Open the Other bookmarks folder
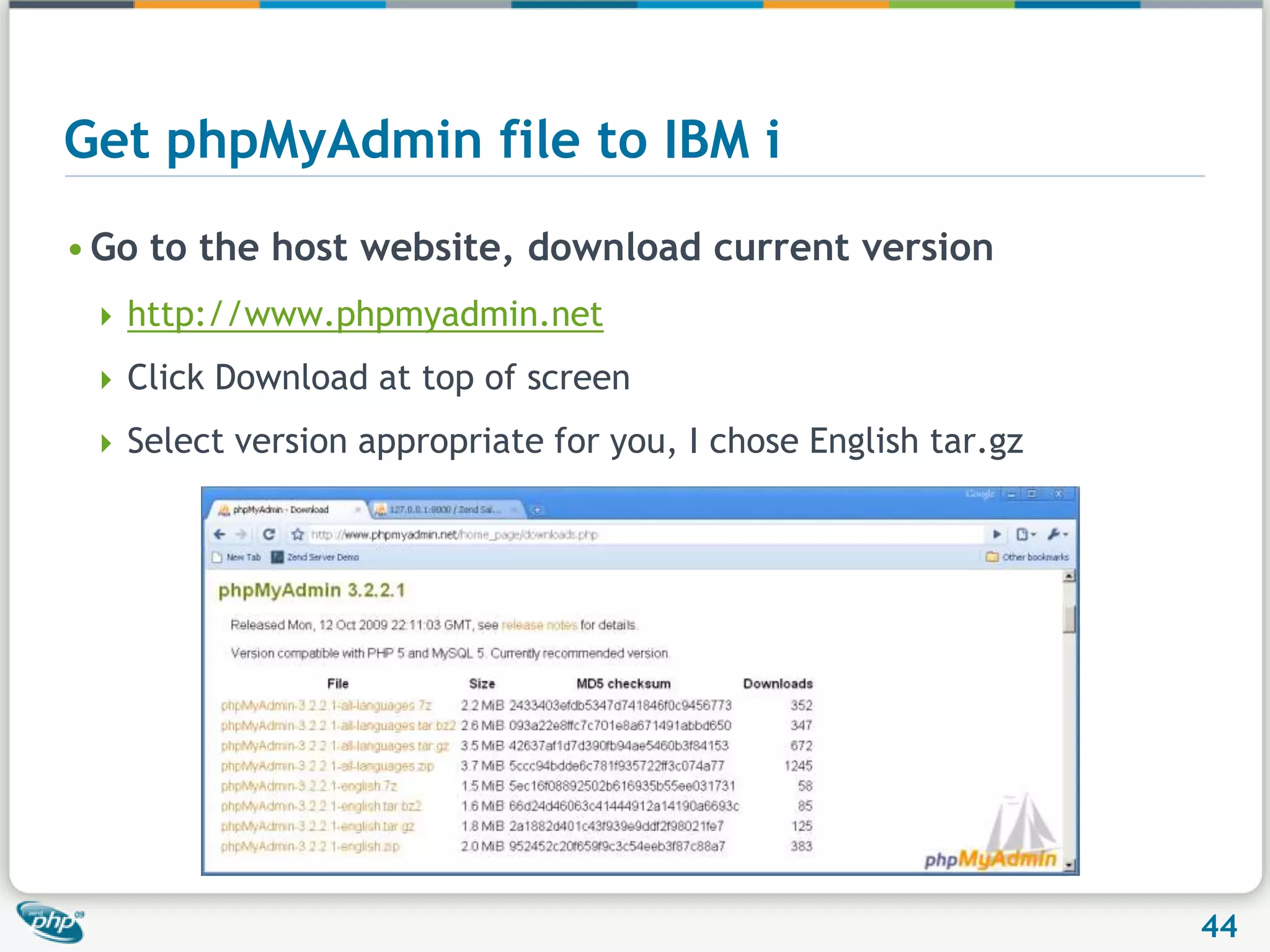Screen dimensions: 1270x952 [1028, 557]
